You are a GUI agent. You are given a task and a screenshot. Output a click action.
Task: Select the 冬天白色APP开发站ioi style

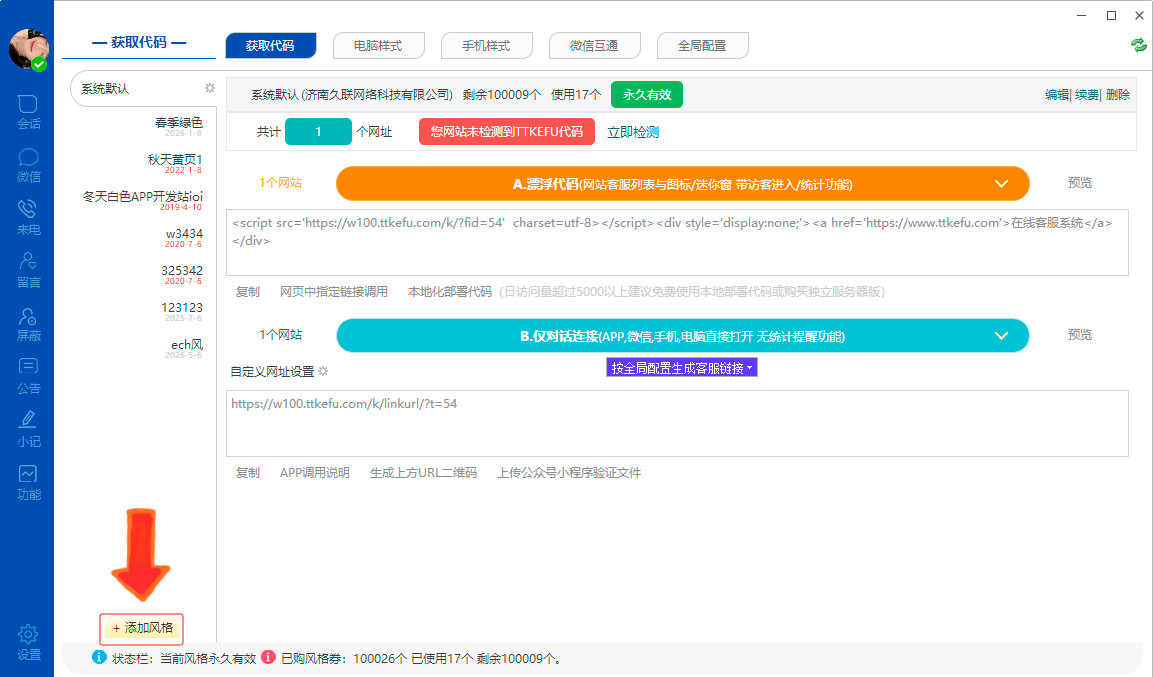143,196
